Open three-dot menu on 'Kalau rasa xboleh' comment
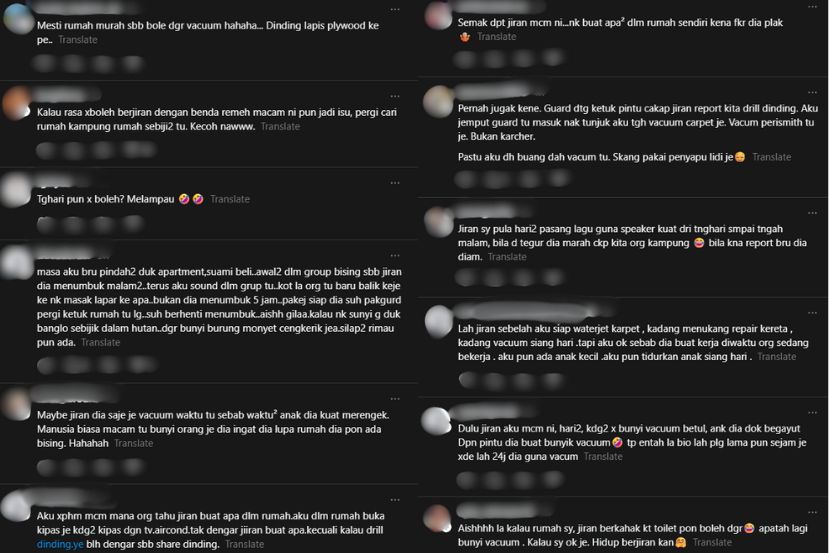The height and width of the screenshot is (553, 830). click(396, 91)
